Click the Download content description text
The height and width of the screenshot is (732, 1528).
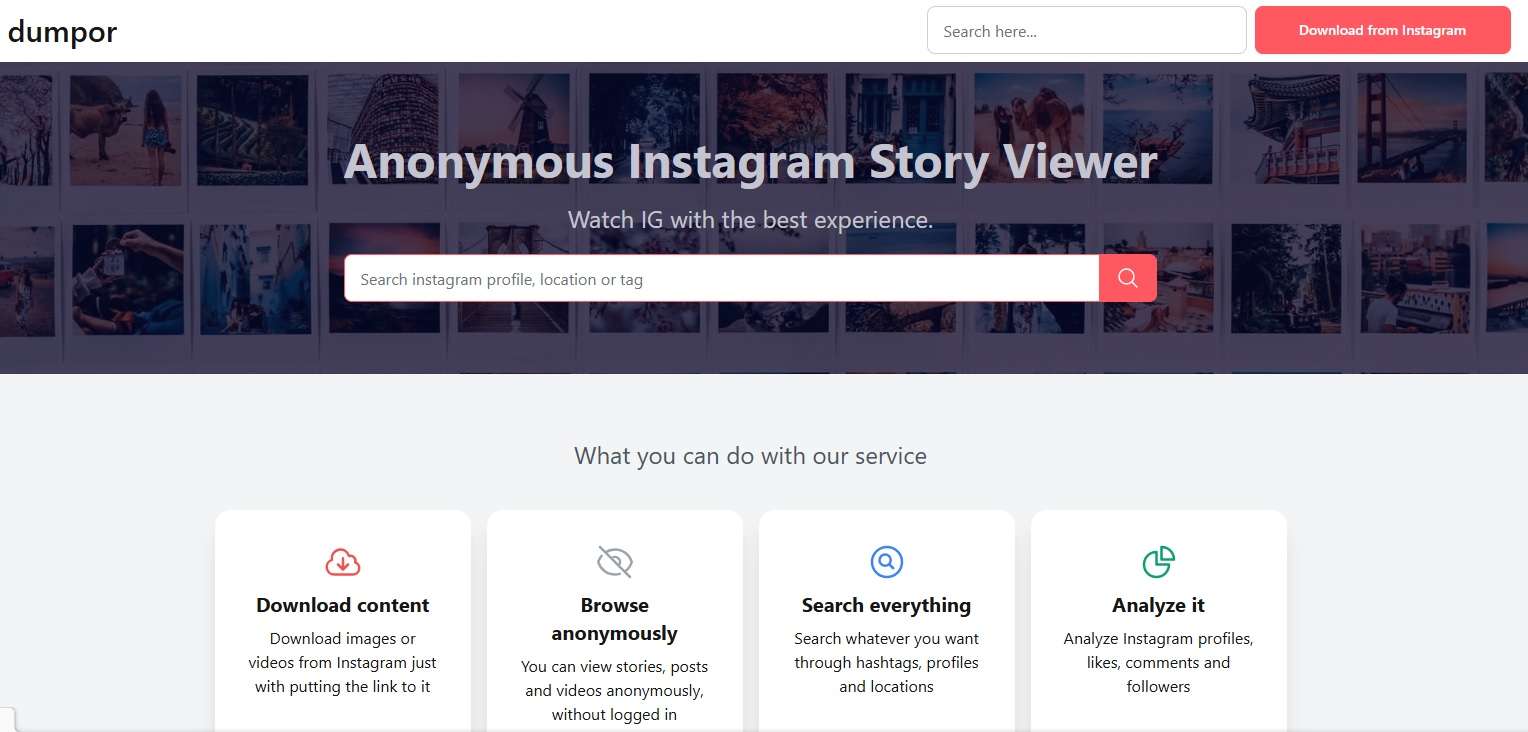[343, 663]
